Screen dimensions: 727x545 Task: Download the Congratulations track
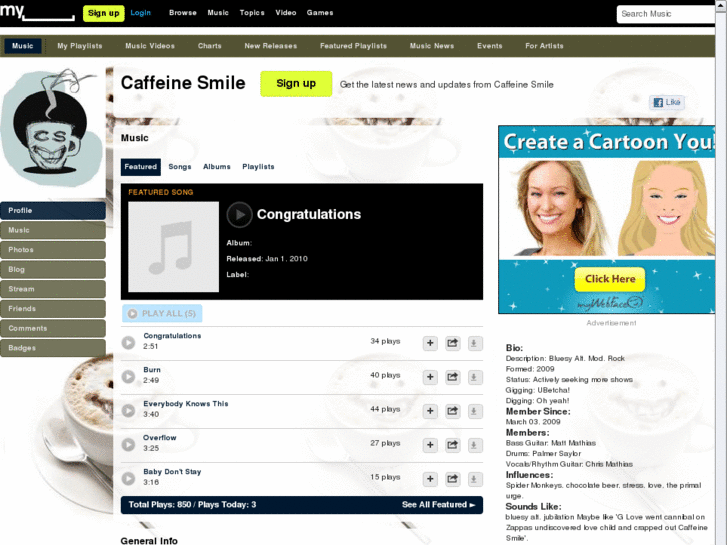tap(474, 343)
